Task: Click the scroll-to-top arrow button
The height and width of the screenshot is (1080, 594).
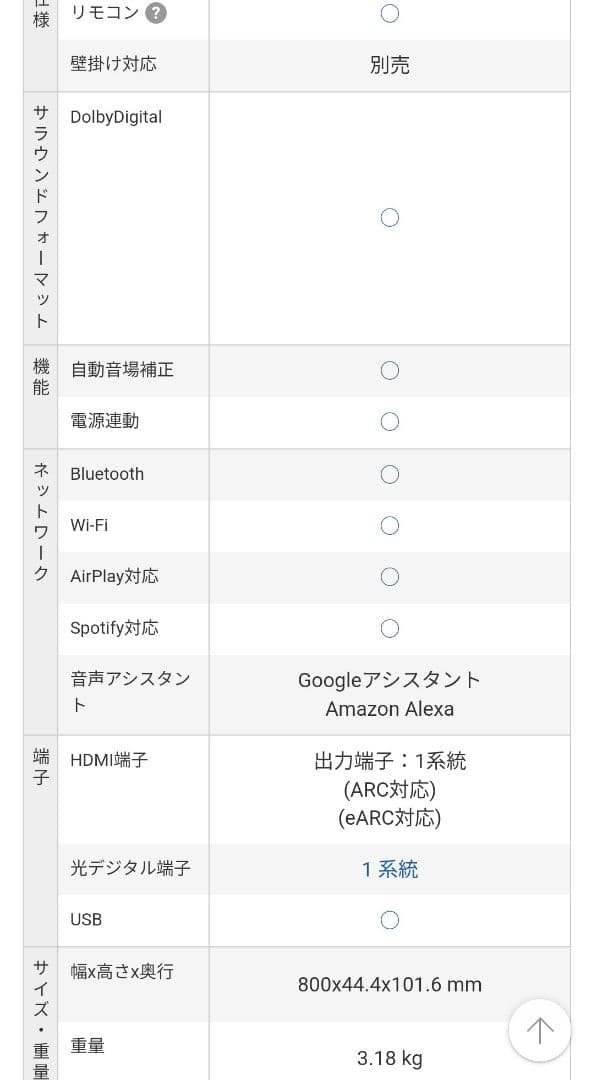Action: 540,1030
